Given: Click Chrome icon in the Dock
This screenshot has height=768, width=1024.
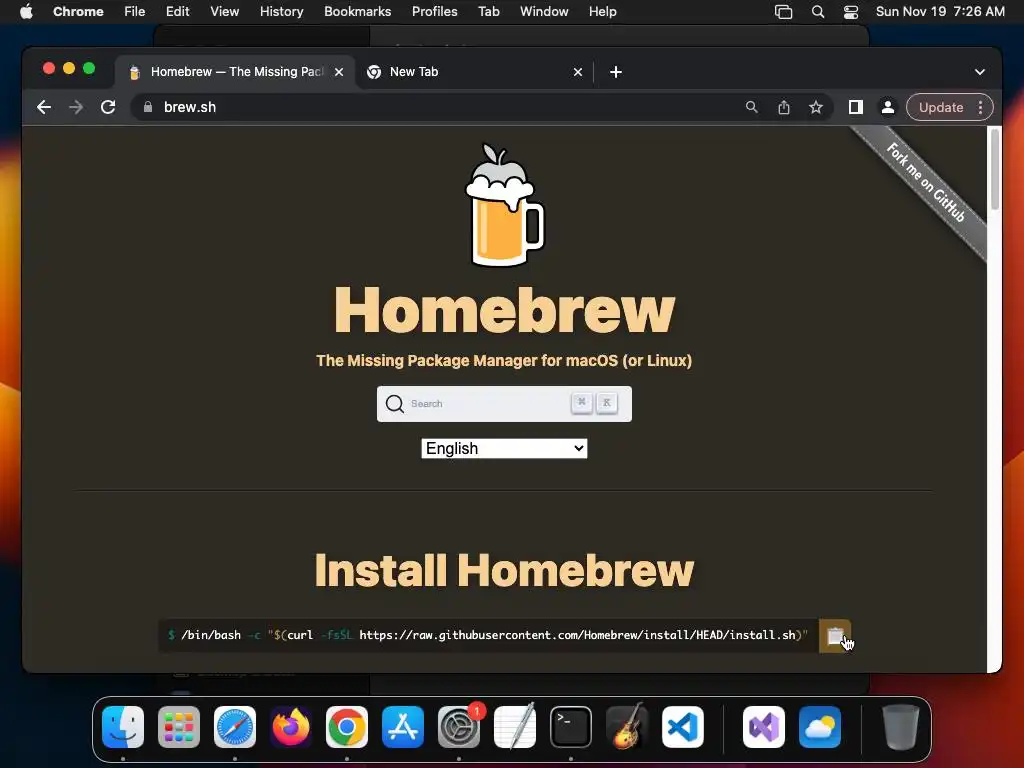Looking at the screenshot, I should click(x=347, y=727).
